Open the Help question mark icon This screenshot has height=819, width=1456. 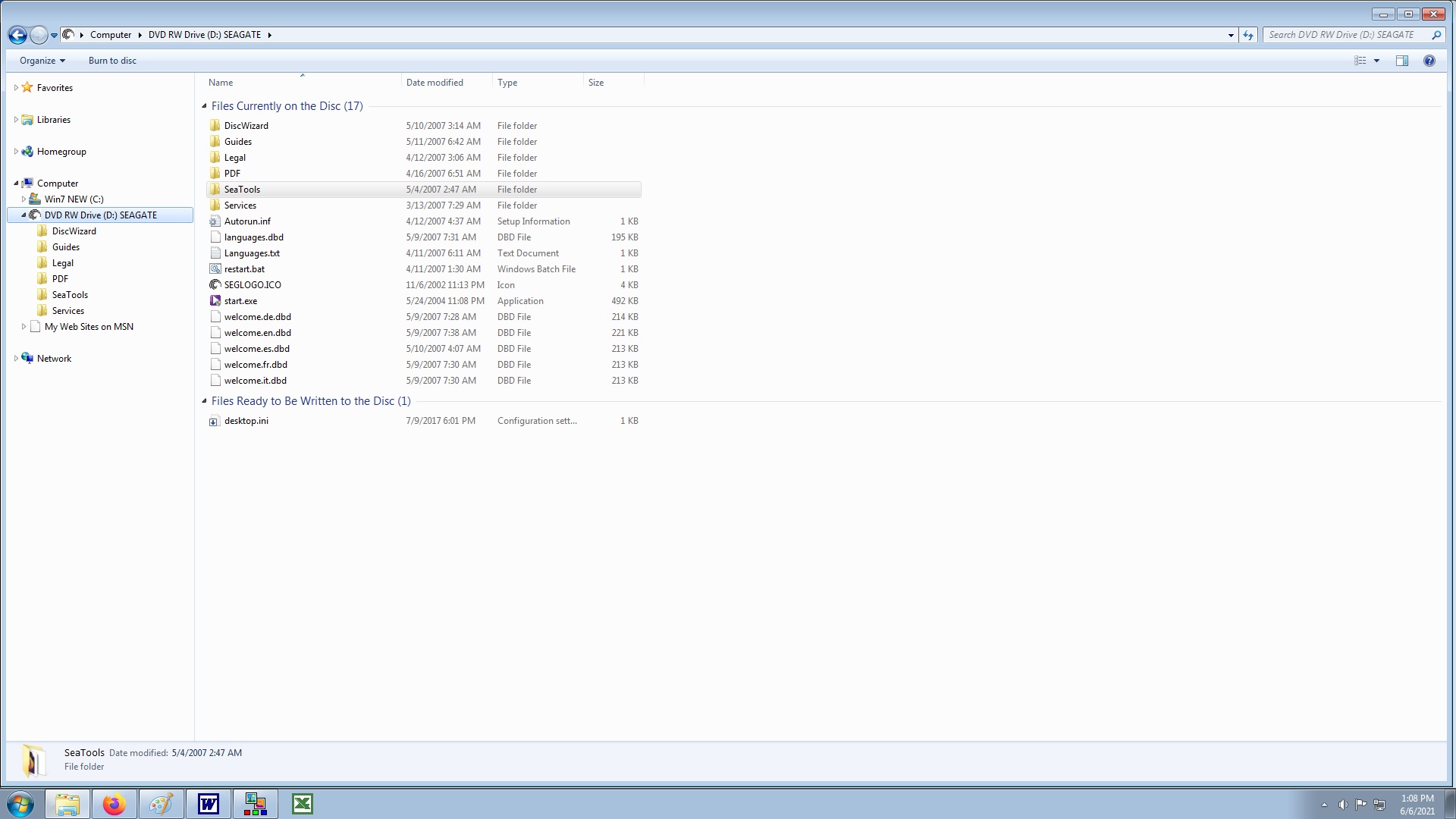tap(1429, 61)
